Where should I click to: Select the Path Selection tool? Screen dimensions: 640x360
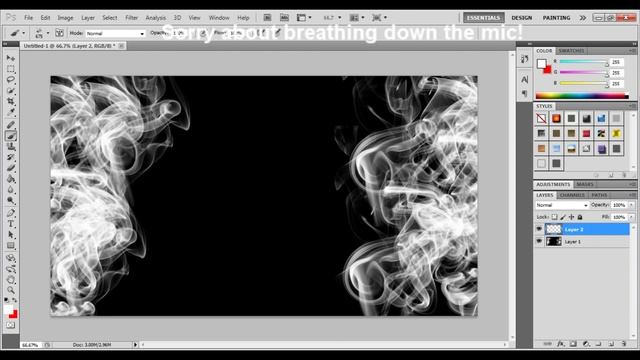point(11,235)
